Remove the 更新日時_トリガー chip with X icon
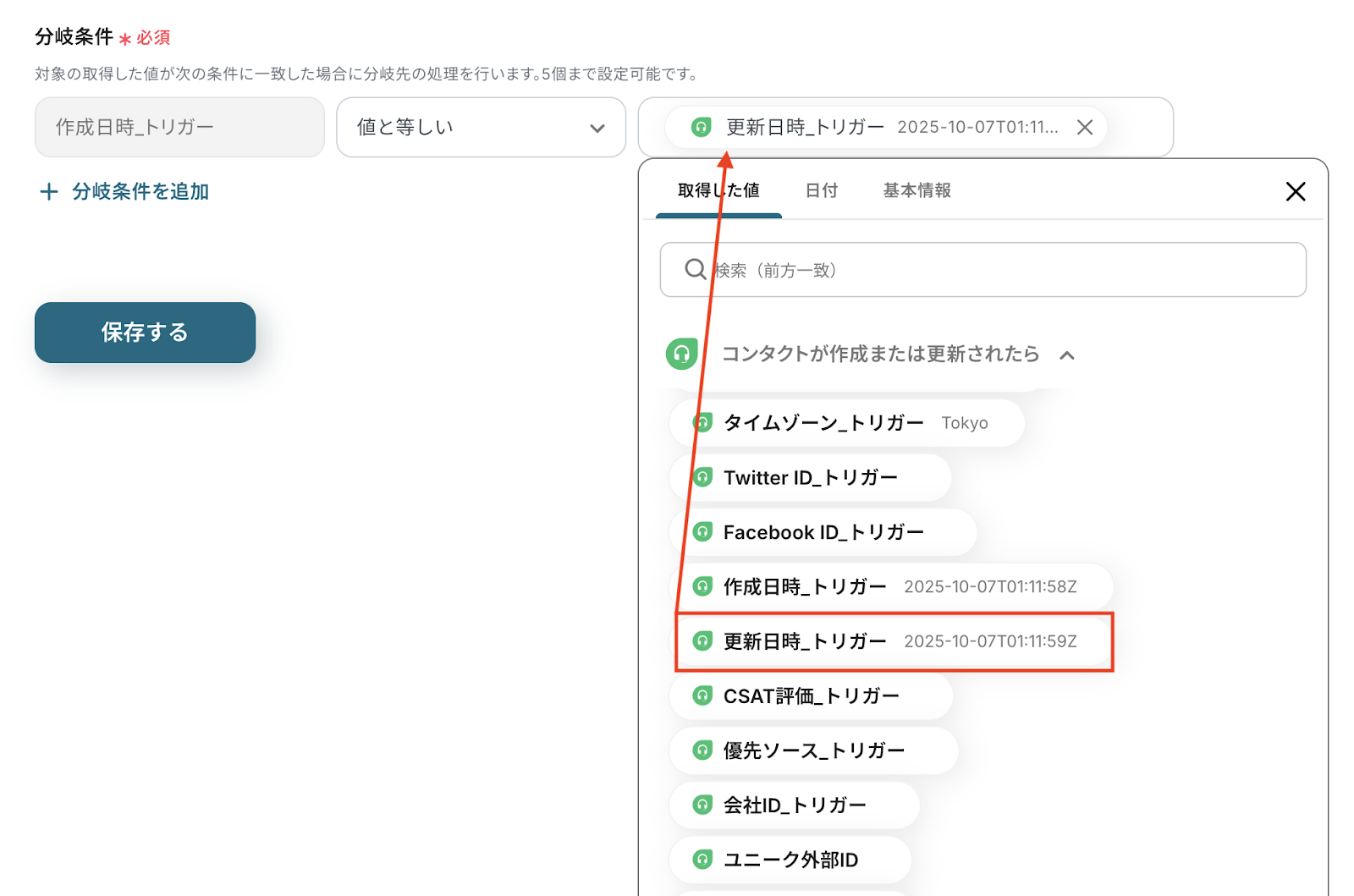This screenshot has height=896, width=1354. pyautogui.click(x=1084, y=128)
